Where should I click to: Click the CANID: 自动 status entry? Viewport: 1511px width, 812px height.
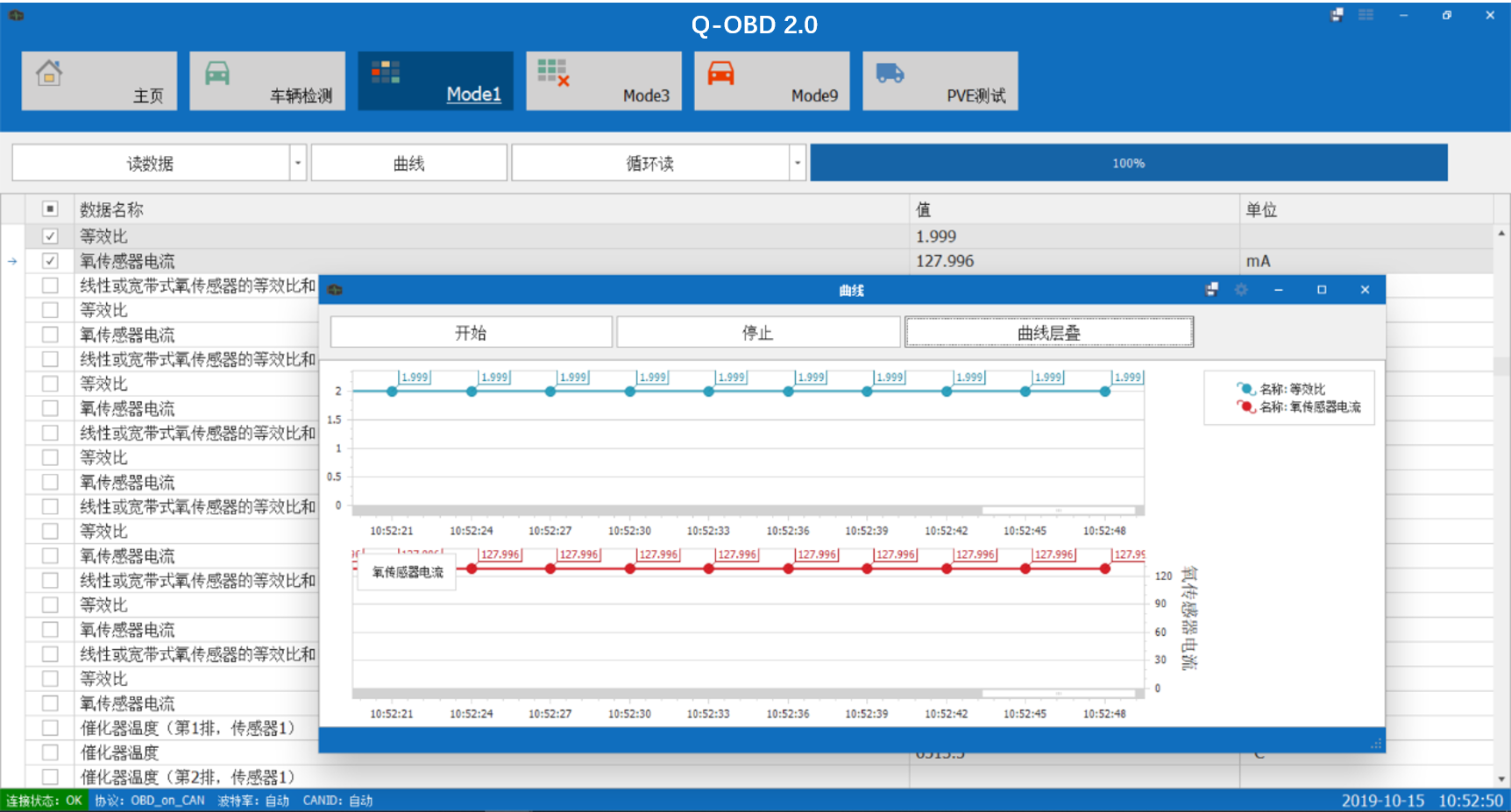click(337, 801)
